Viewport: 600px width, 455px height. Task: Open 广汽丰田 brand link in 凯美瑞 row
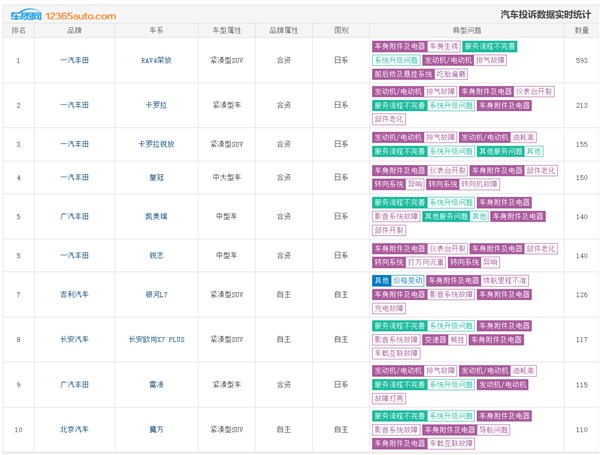(x=74, y=217)
